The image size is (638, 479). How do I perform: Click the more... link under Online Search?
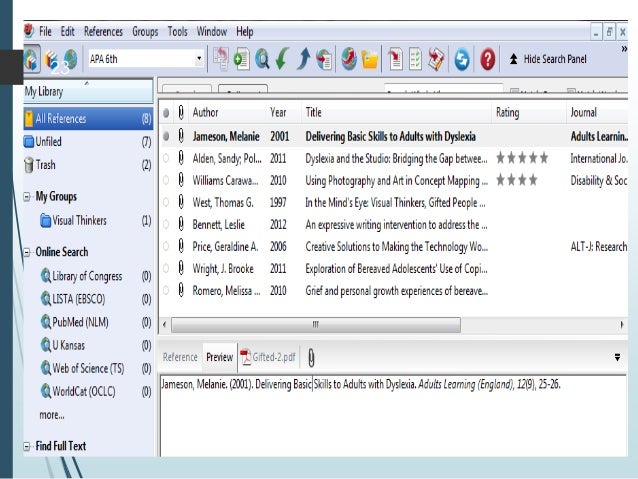point(52,414)
